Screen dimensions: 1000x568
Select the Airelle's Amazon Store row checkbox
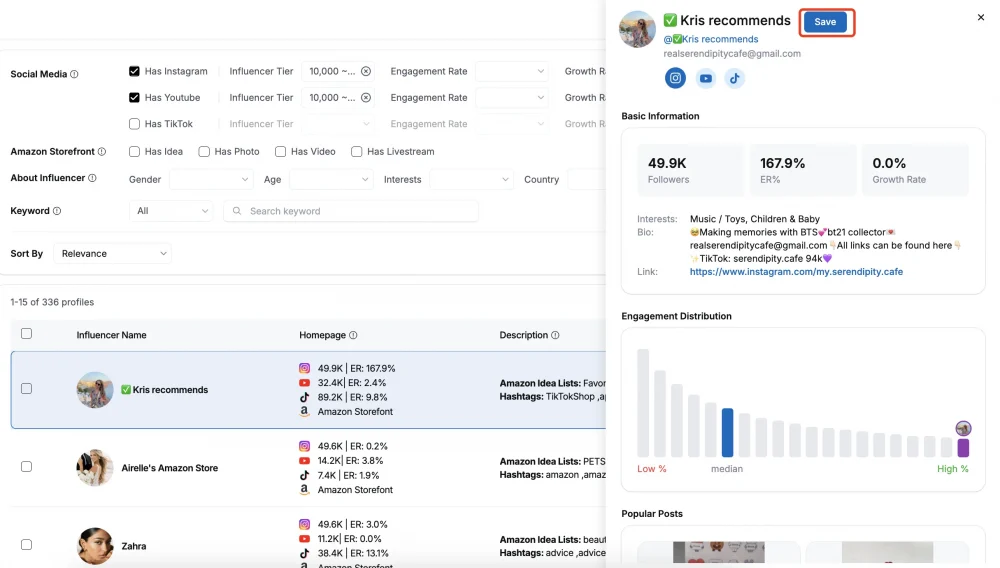pos(26,467)
